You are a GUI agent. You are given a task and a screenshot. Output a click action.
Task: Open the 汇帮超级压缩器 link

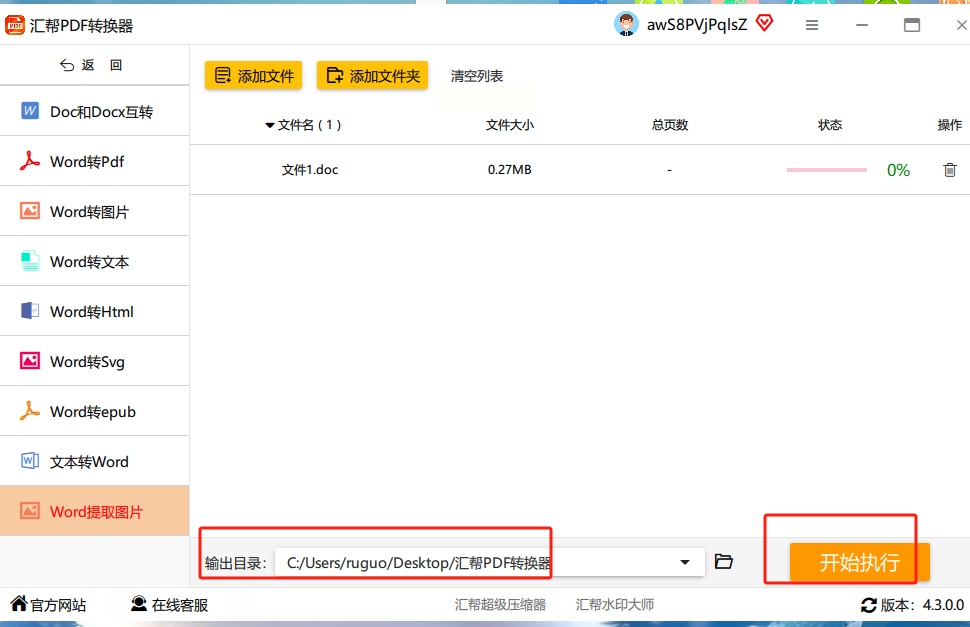click(x=500, y=605)
